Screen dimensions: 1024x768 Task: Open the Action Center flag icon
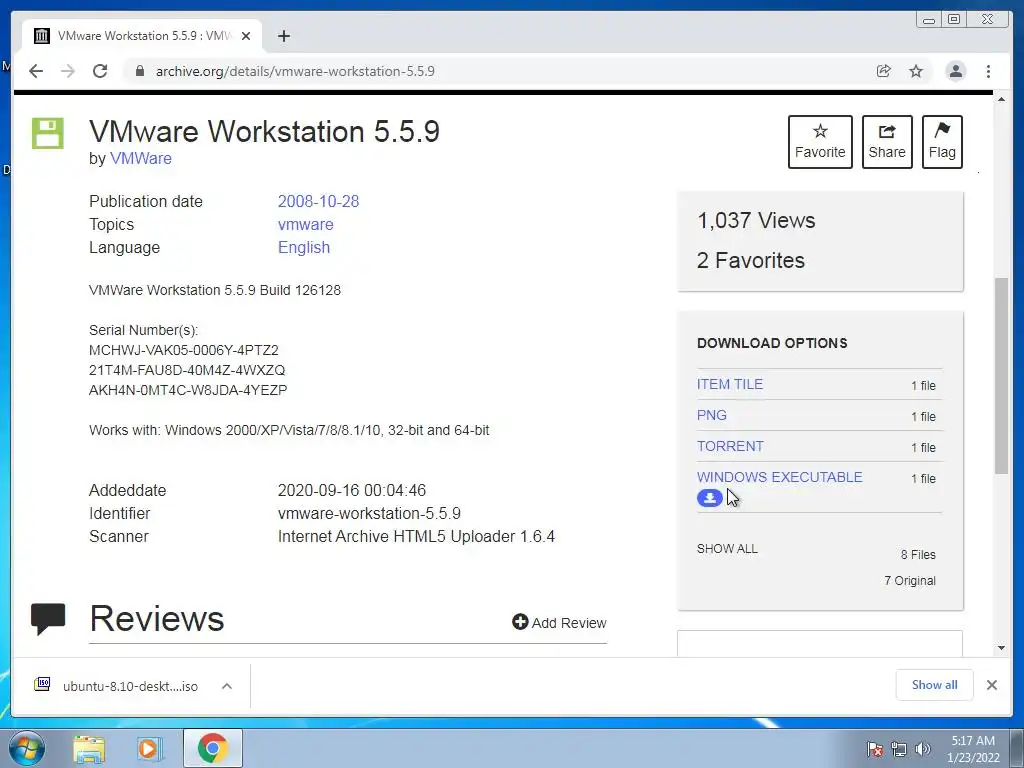click(x=874, y=750)
